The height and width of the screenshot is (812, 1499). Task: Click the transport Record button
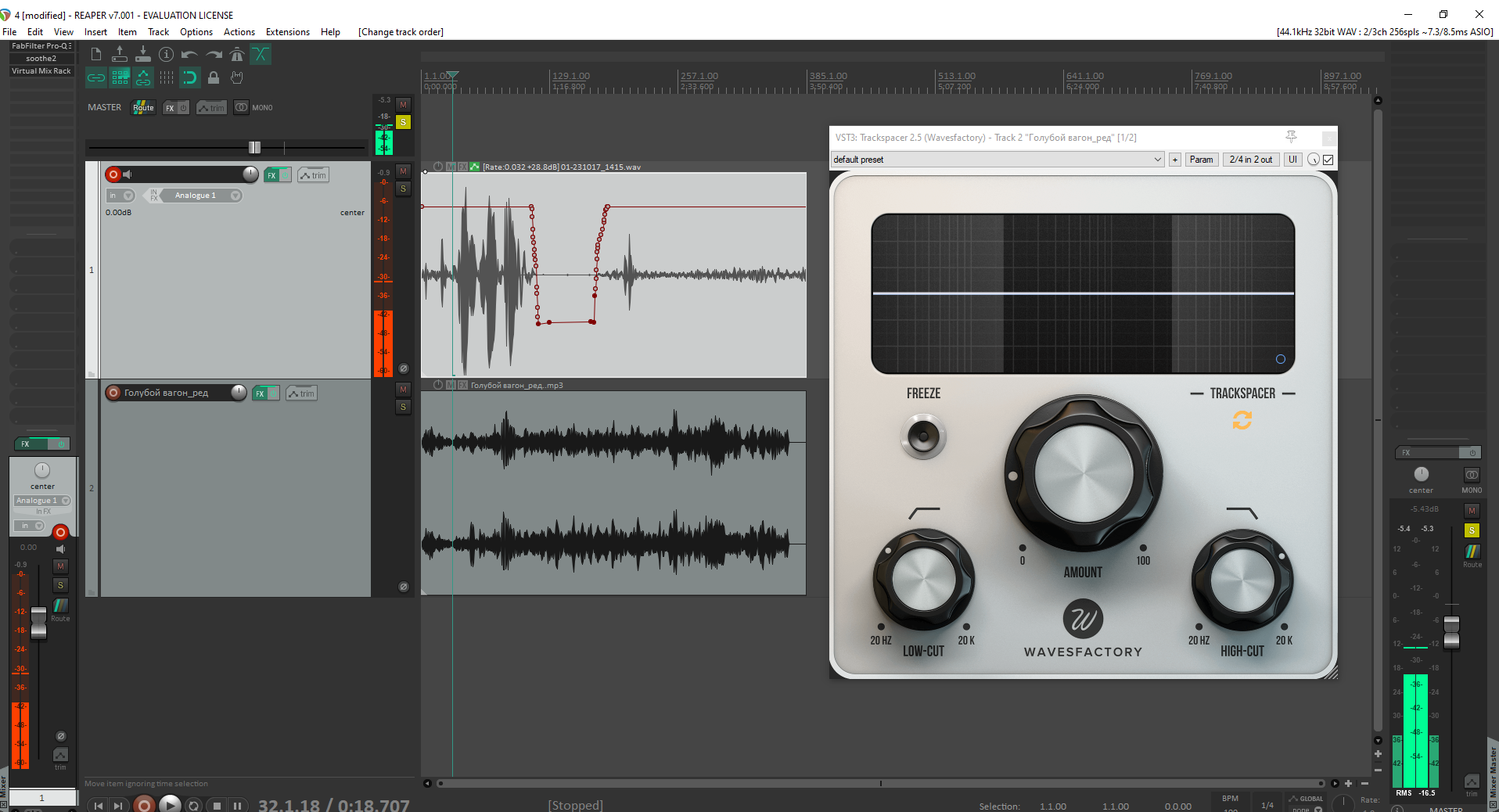pyautogui.click(x=143, y=804)
